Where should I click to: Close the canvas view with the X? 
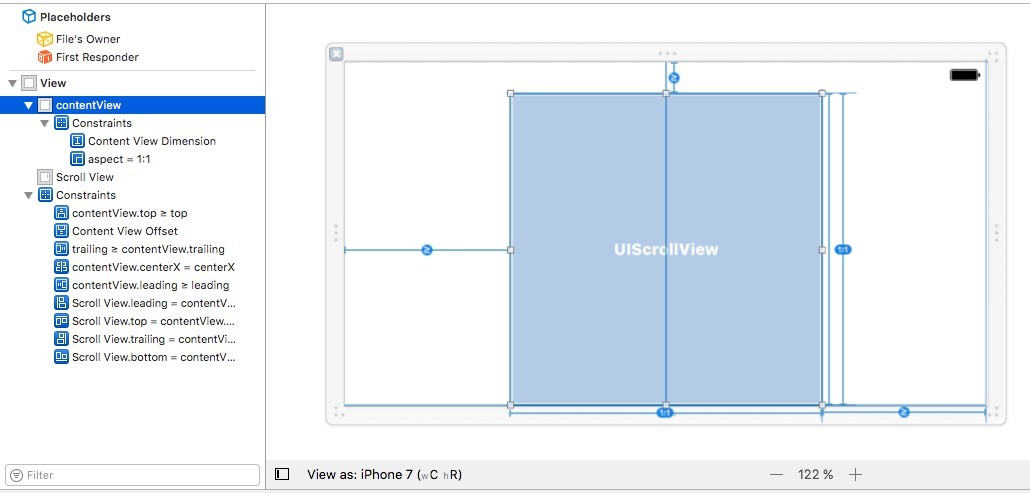tap(336, 54)
